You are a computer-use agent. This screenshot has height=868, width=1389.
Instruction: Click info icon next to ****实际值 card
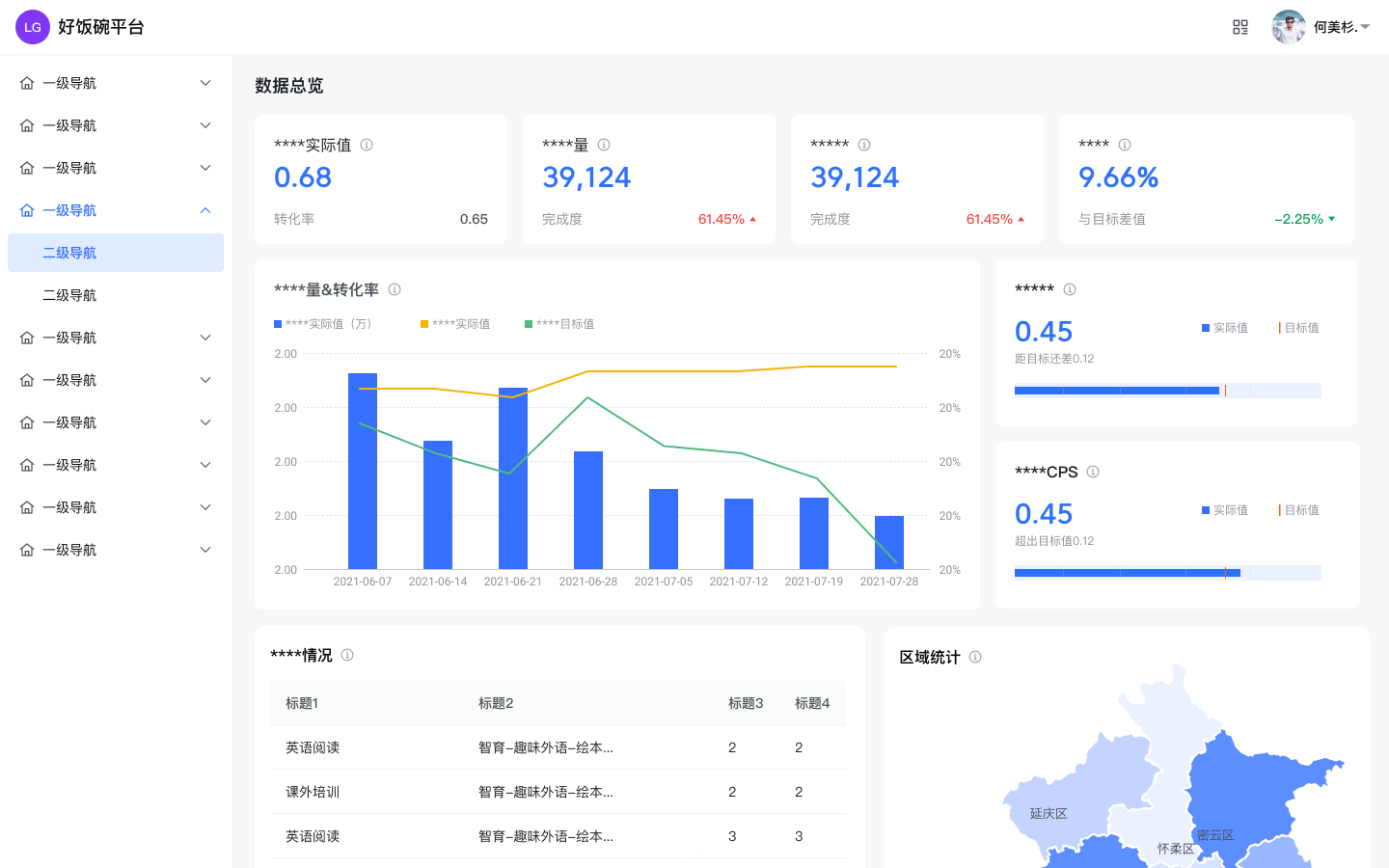click(x=367, y=145)
